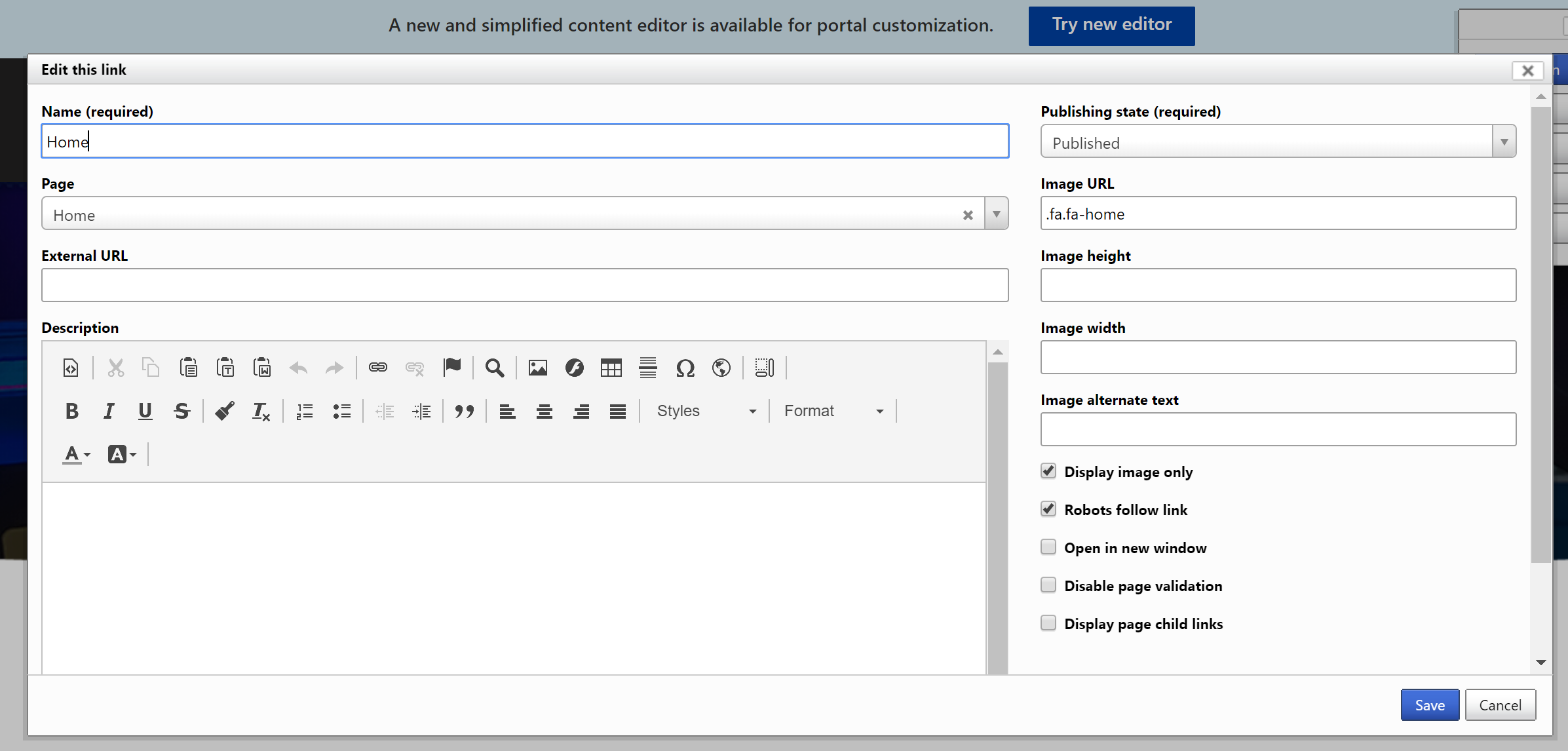Insert a special character

click(685, 368)
